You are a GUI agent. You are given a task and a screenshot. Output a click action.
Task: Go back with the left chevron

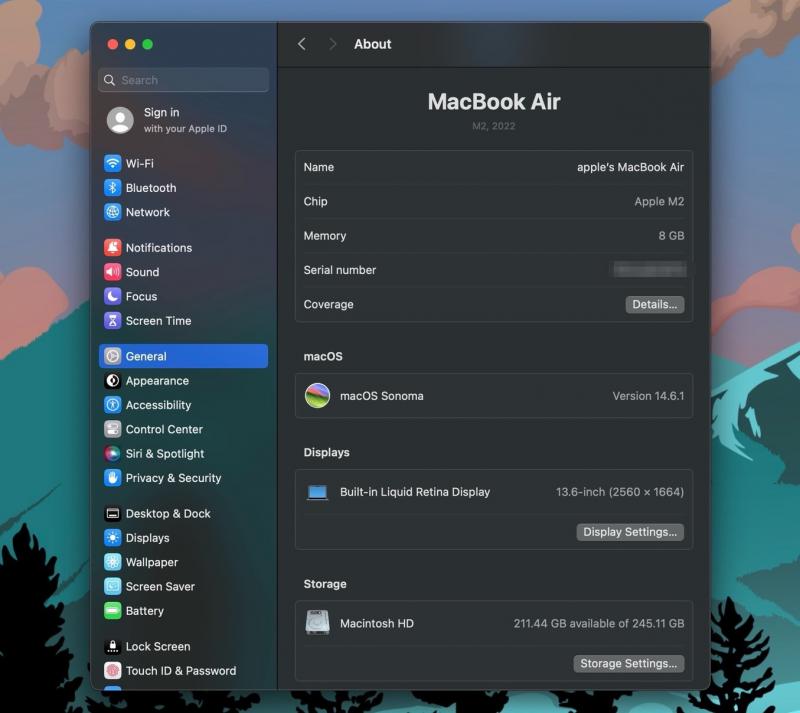pos(302,44)
